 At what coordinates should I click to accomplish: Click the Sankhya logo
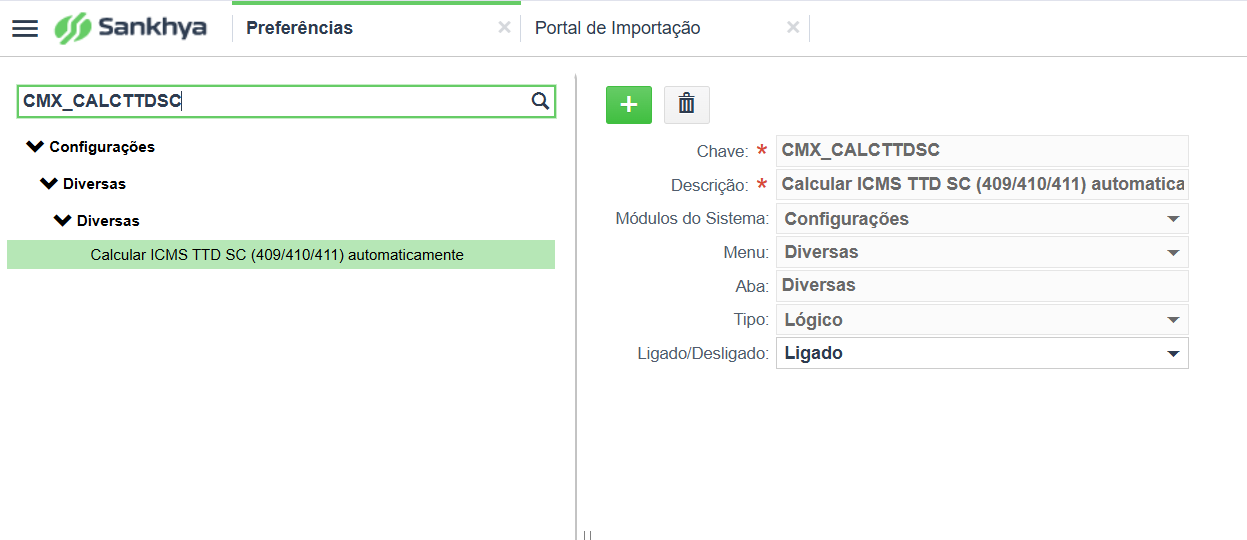[x=131, y=28]
